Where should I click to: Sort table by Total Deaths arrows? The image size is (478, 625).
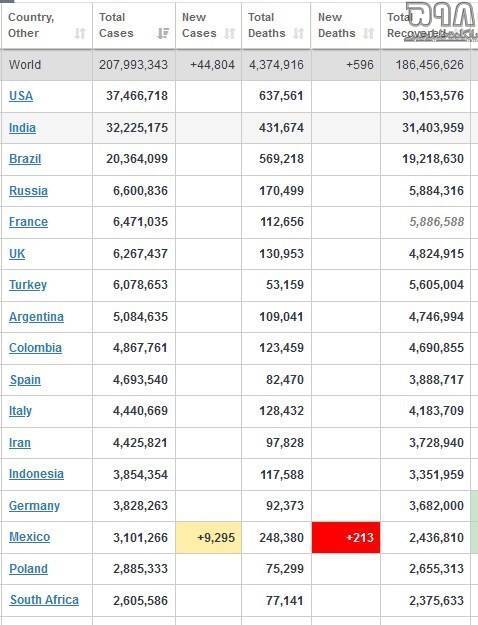tap(299, 33)
